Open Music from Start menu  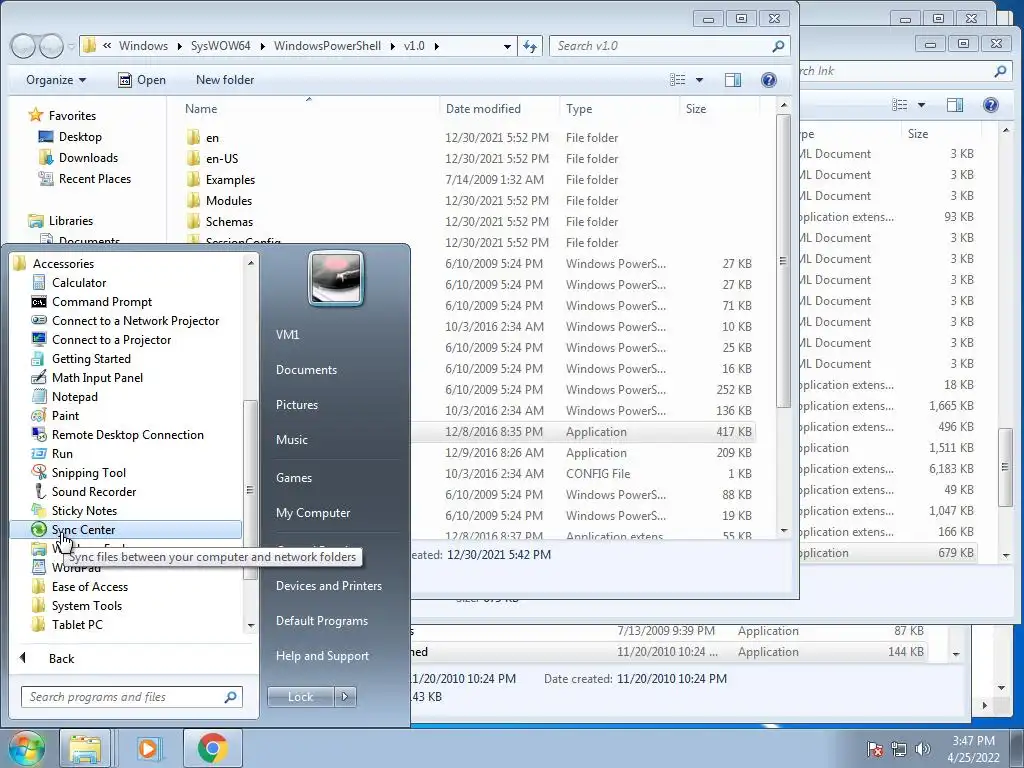pyautogui.click(x=291, y=440)
